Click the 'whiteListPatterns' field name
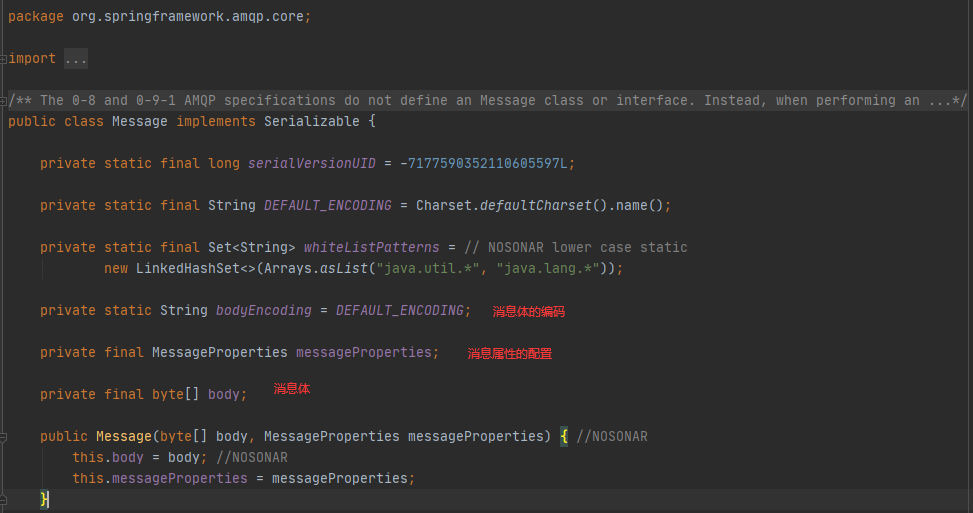Image resolution: width=973 pixels, height=513 pixels. pyautogui.click(x=371, y=248)
